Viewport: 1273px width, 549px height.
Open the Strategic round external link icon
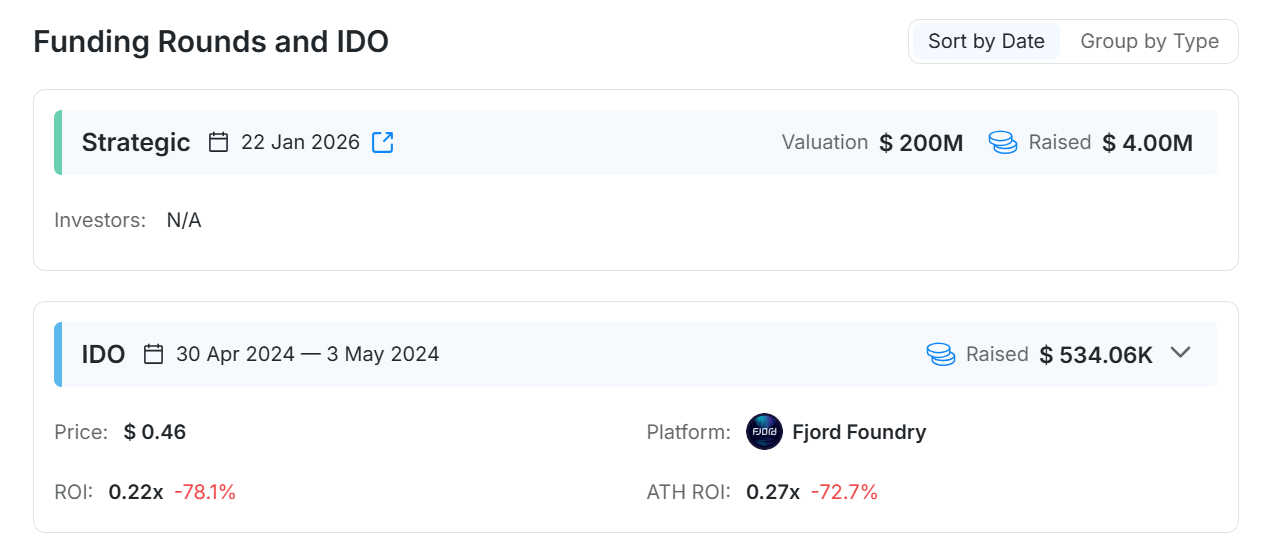[x=382, y=142]
